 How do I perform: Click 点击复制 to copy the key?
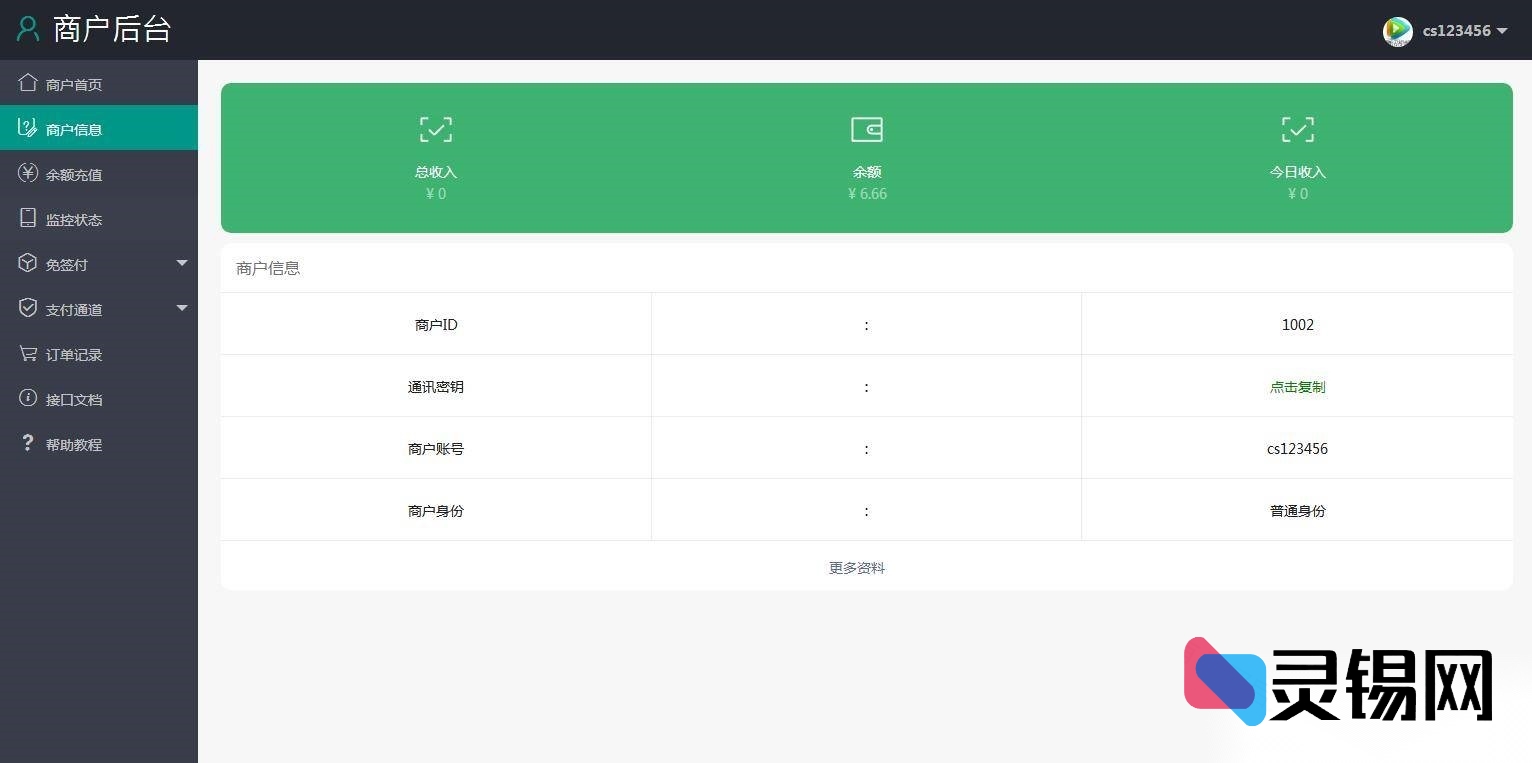[1297, 387]
